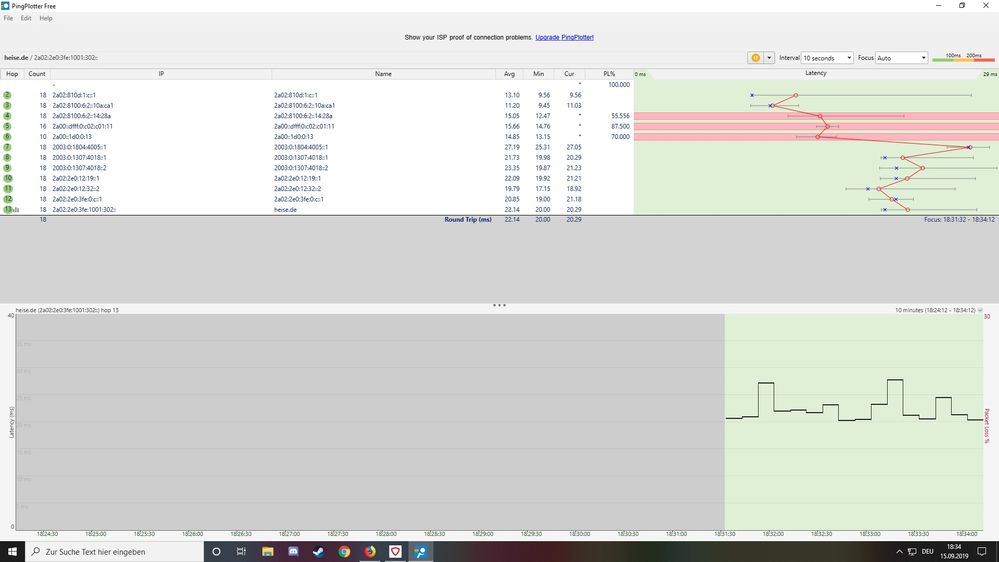Click the Avg column header
This screenshot has width=999, height=562.
click(509, 74)
